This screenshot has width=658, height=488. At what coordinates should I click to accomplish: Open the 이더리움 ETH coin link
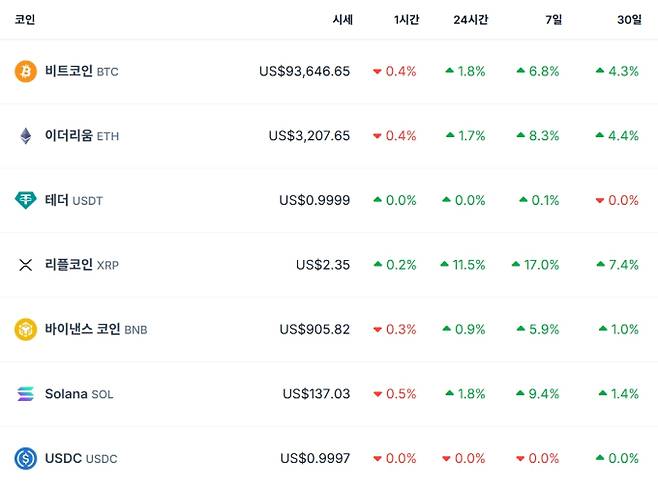point(82,136)
